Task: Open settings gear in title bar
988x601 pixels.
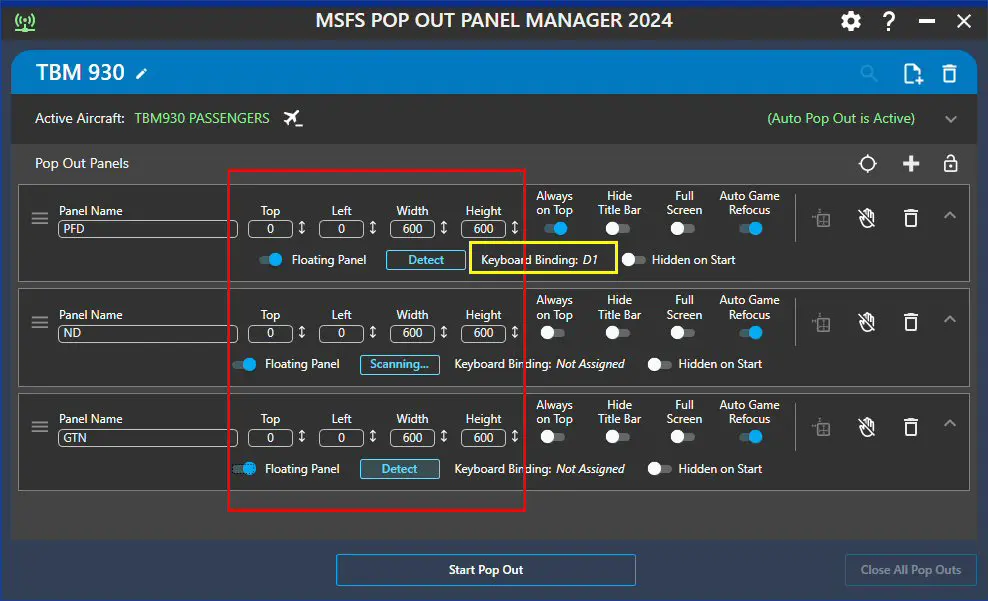Action: pos(851,21)
